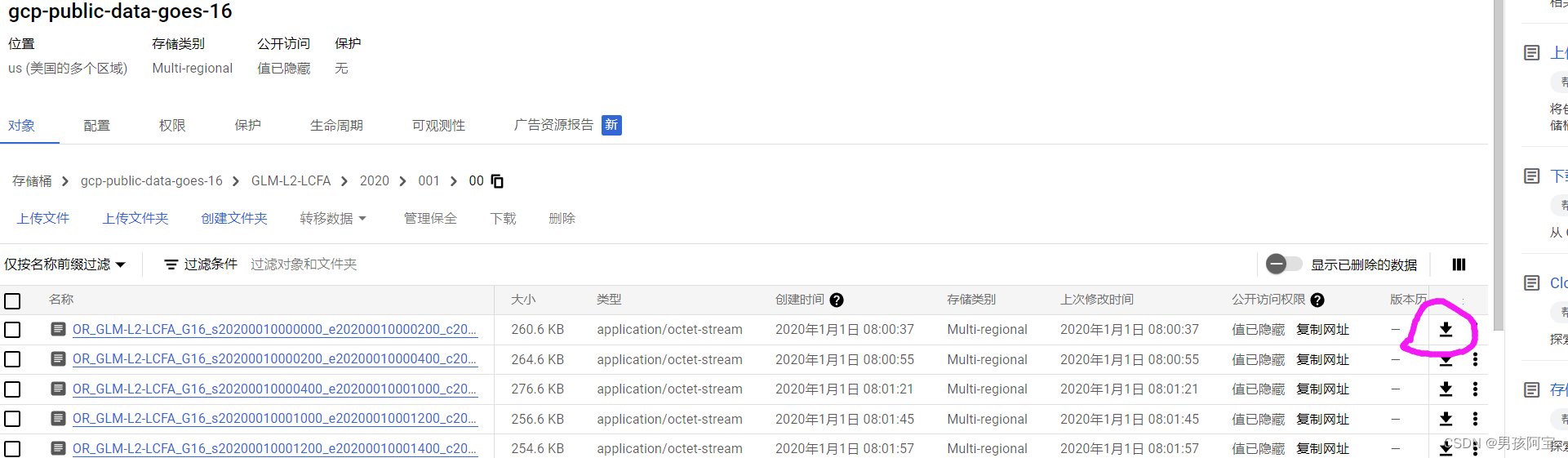Image resolution: width=1568 pixels, height=458 pixels.
Task: Open file OR_GLM-L2-LCFA_G16_s20200010000000 link
Action: [275, 330]
